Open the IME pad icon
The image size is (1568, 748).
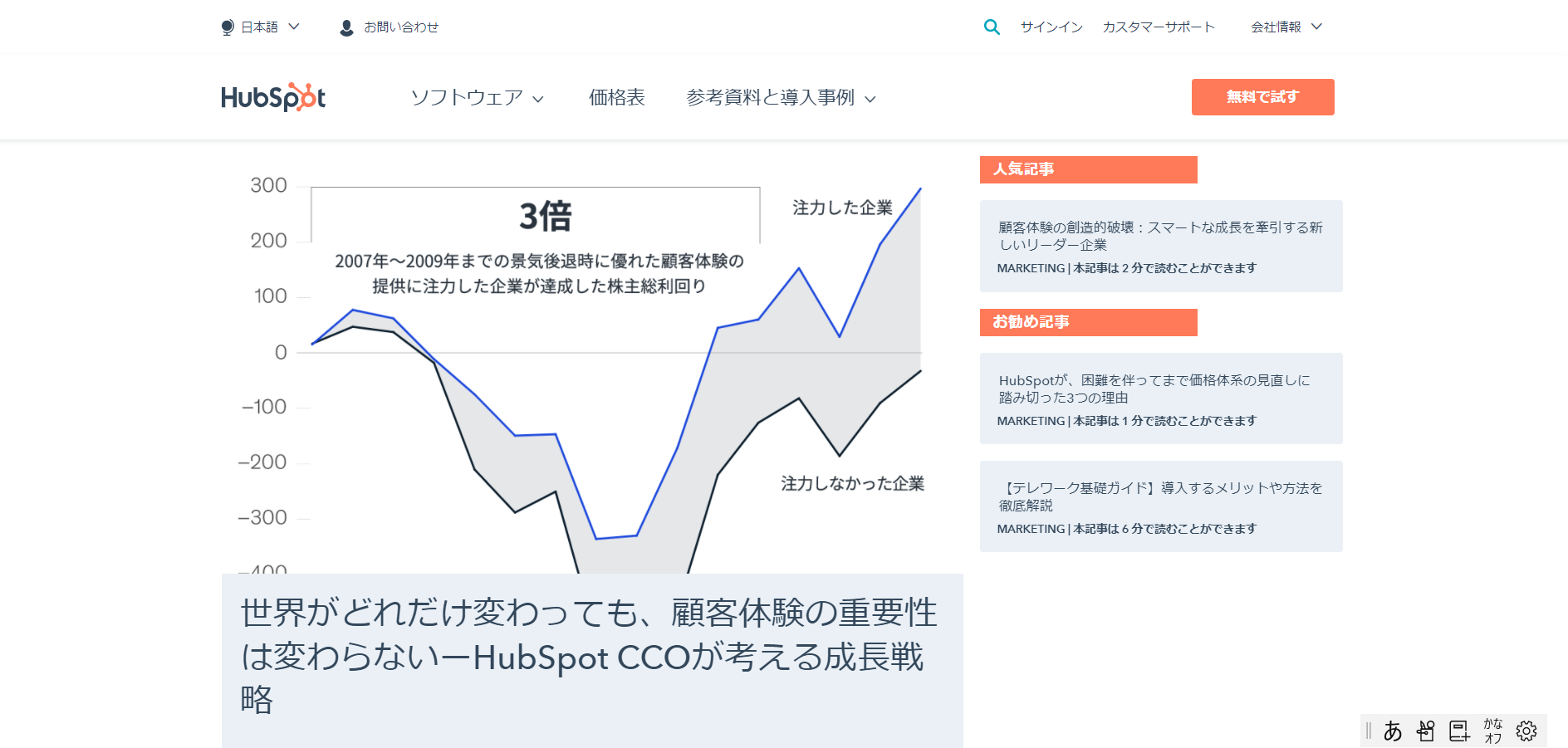[1426, 731]
